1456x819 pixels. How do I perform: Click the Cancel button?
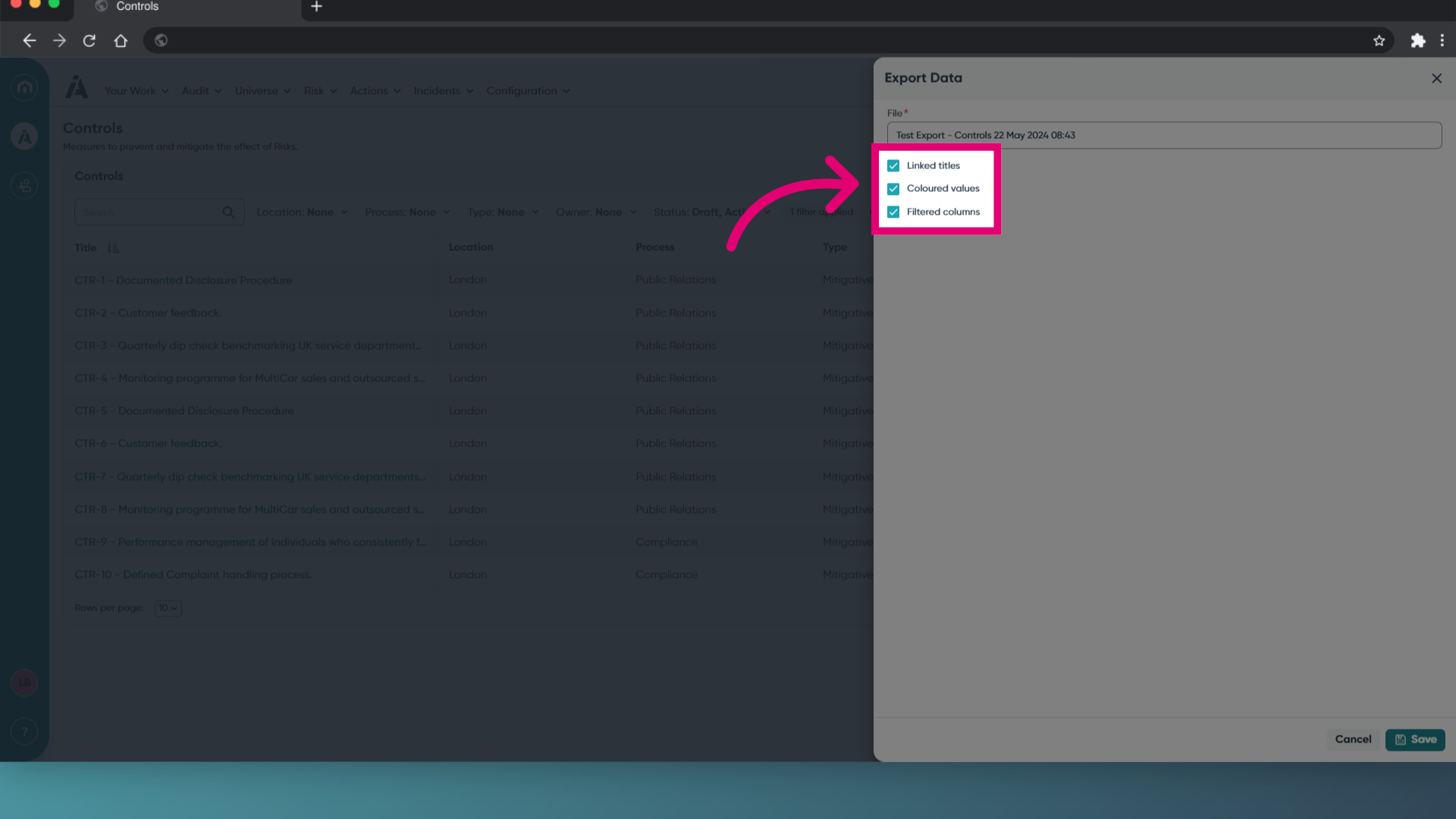[1353, 739]
